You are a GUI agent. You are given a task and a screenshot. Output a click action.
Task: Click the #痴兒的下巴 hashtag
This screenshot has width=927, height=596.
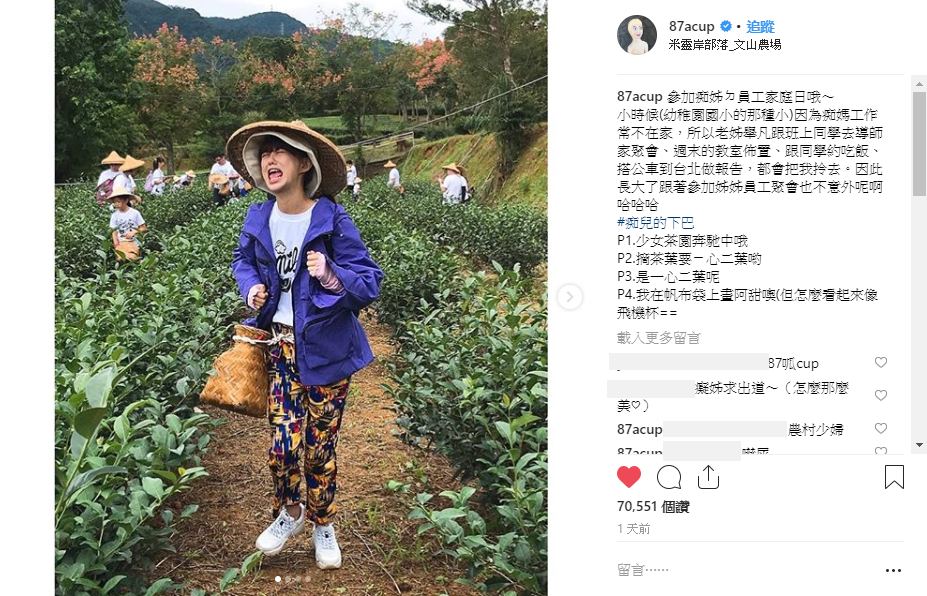(x=656, y=223)
